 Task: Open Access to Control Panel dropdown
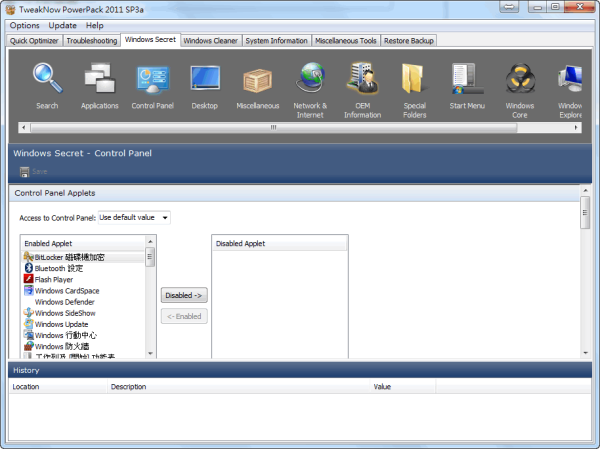tap(134, 218)
